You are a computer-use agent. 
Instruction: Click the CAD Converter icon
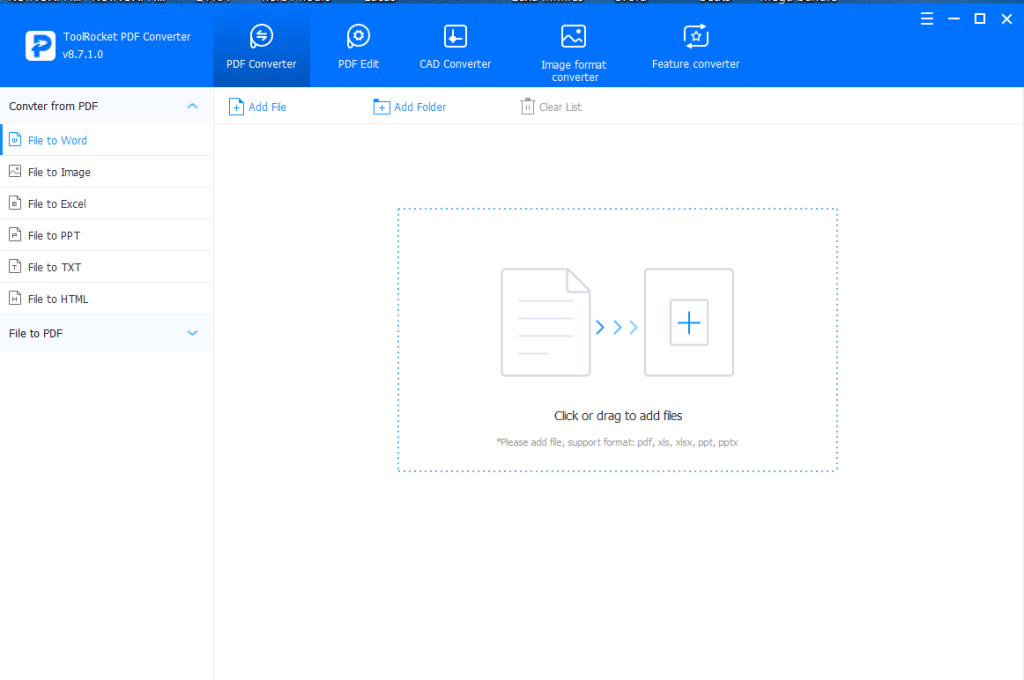[x=455, y=36]
